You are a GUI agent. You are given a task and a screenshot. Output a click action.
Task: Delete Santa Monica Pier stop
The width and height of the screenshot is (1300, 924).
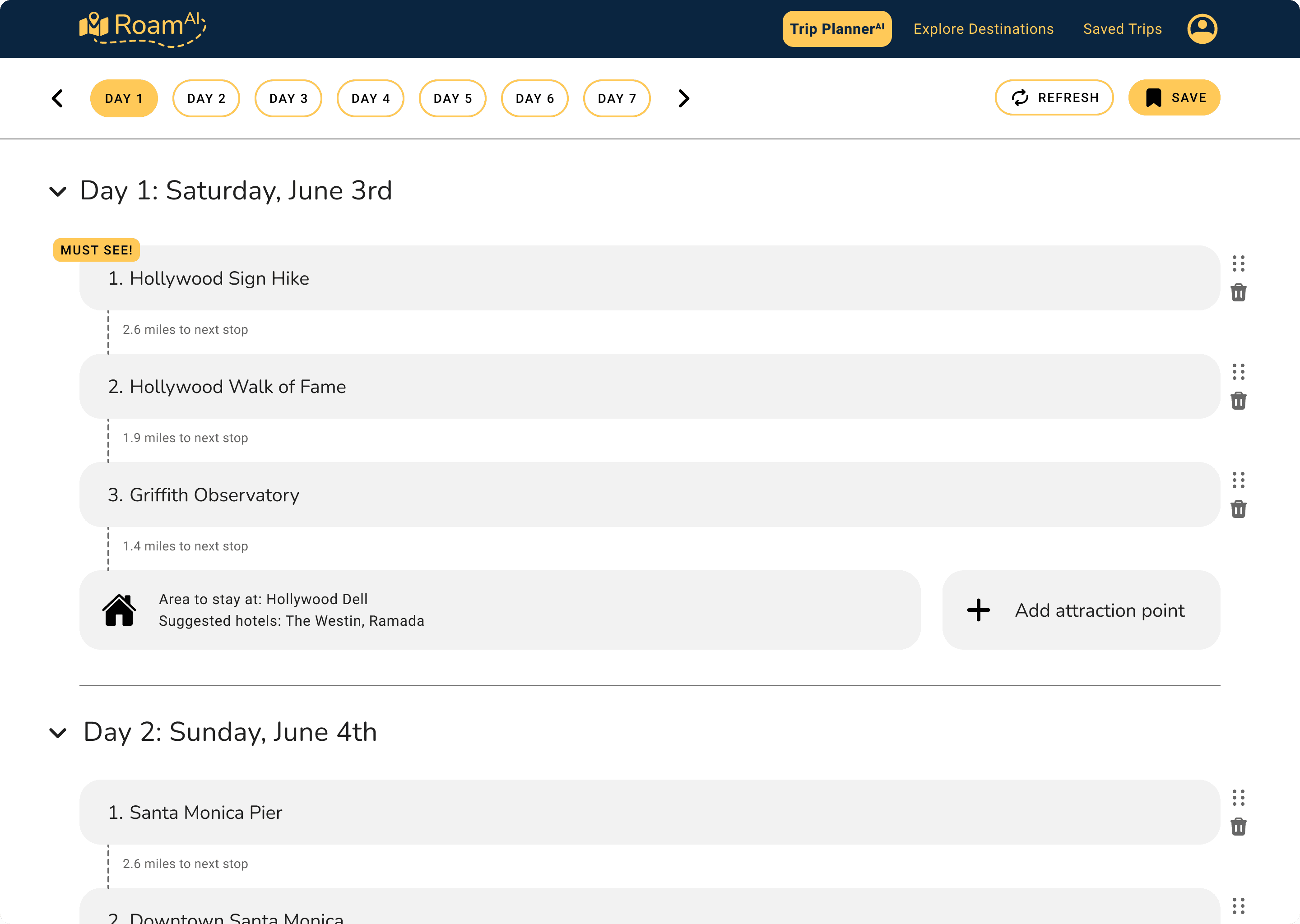[x=1238, y=827]
